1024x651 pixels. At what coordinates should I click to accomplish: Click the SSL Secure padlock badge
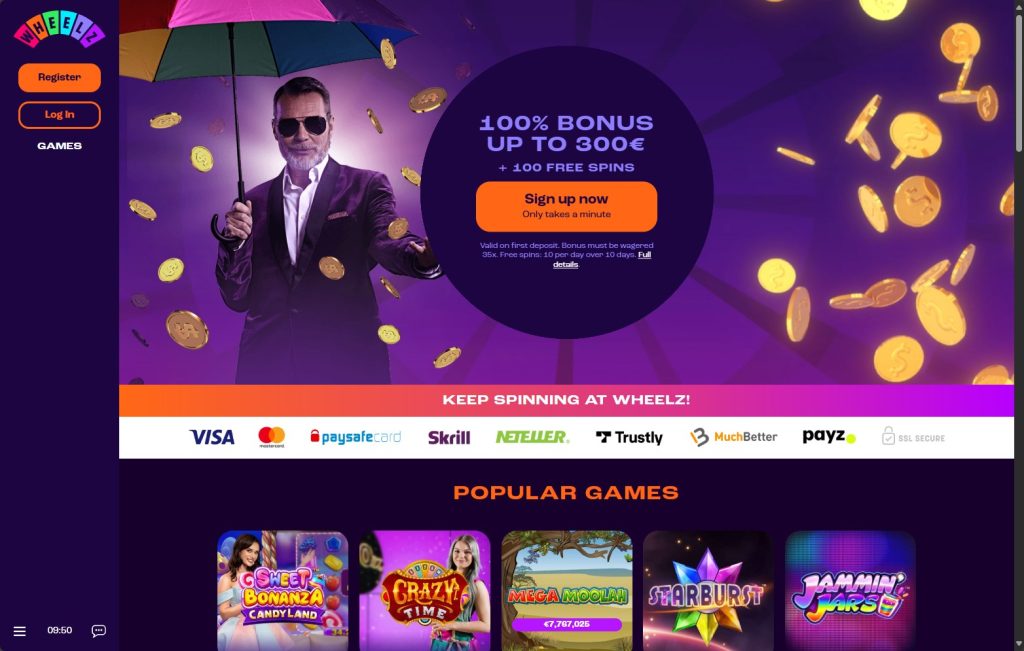click(x=913, y=436)
